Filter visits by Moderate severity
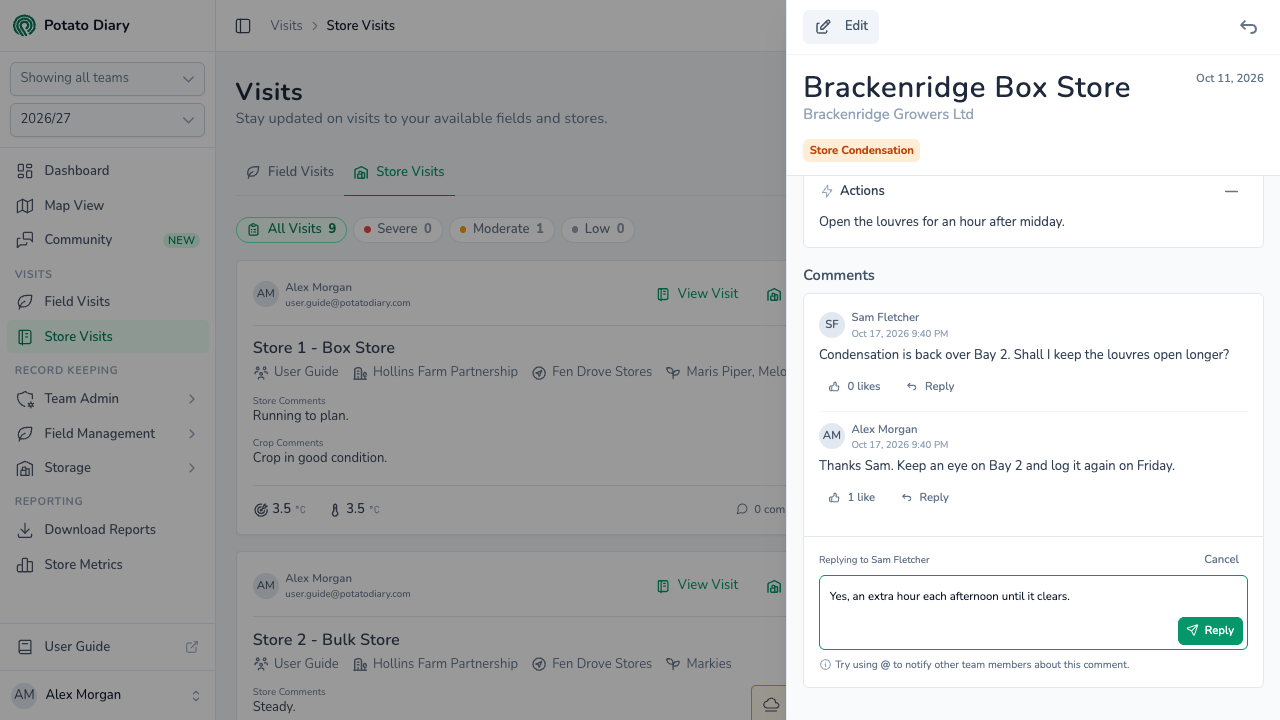The image size is (1280, 720). coord(501,229)
